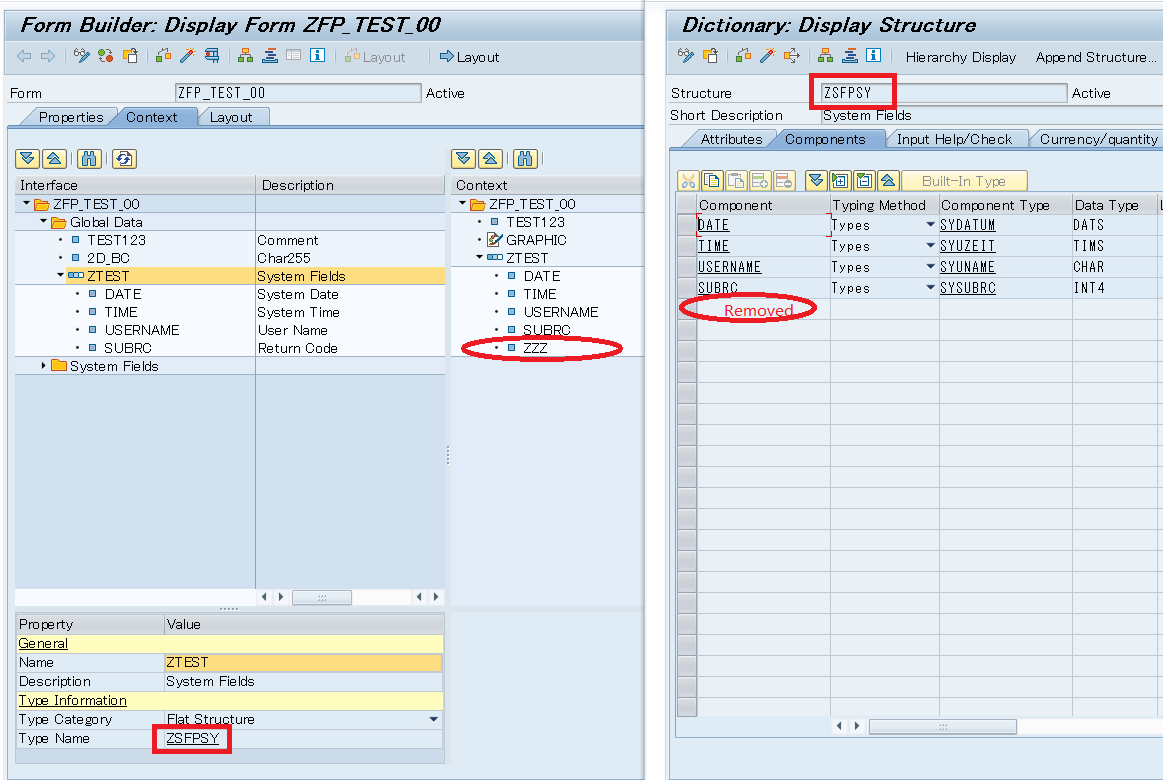Open Find binoculars in Context pane
Image resolution: width=1163 pixels, height=780 pixels.
point(525,159)
